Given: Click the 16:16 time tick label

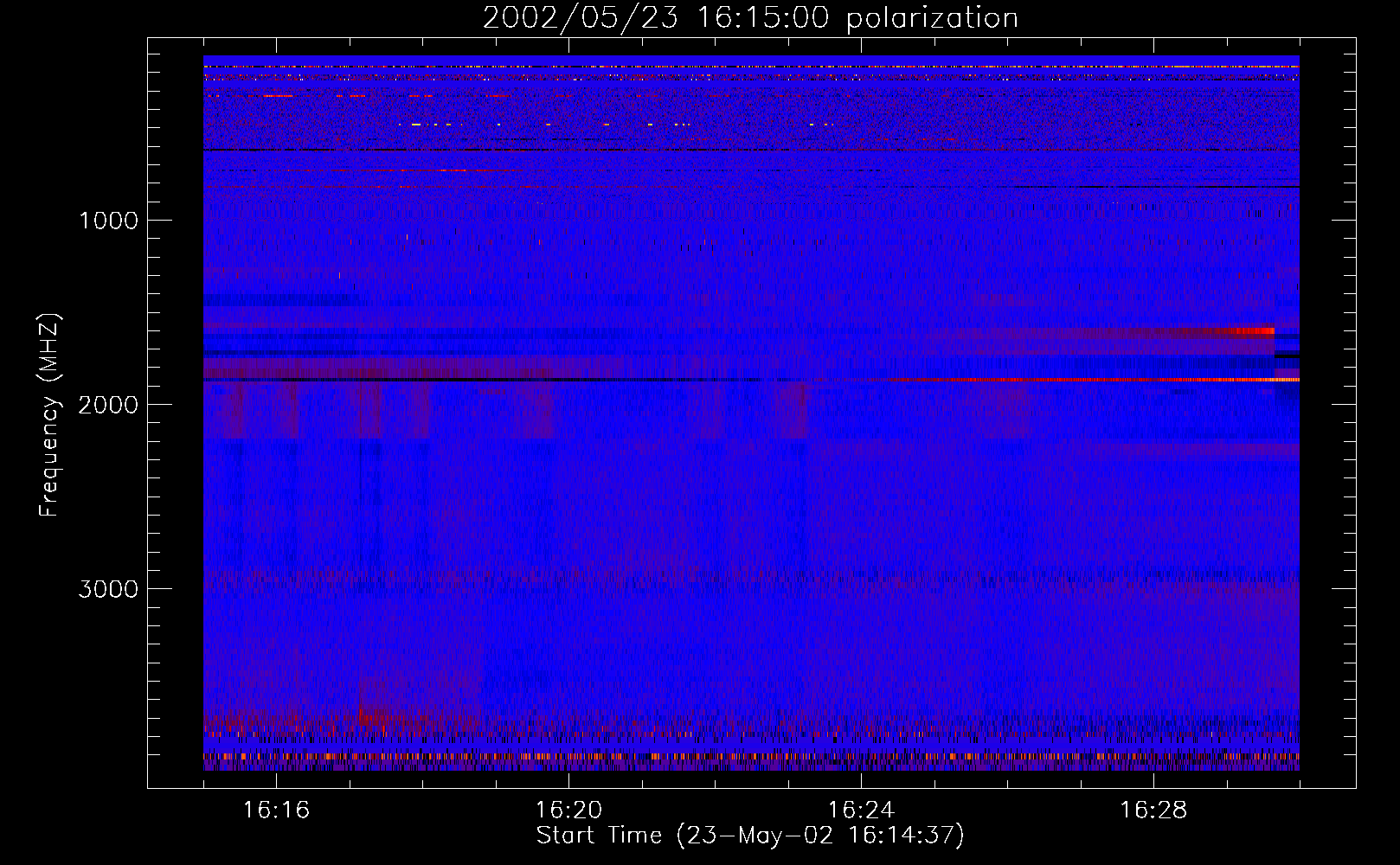Looking at the screenshot, I should coord(276,811).
